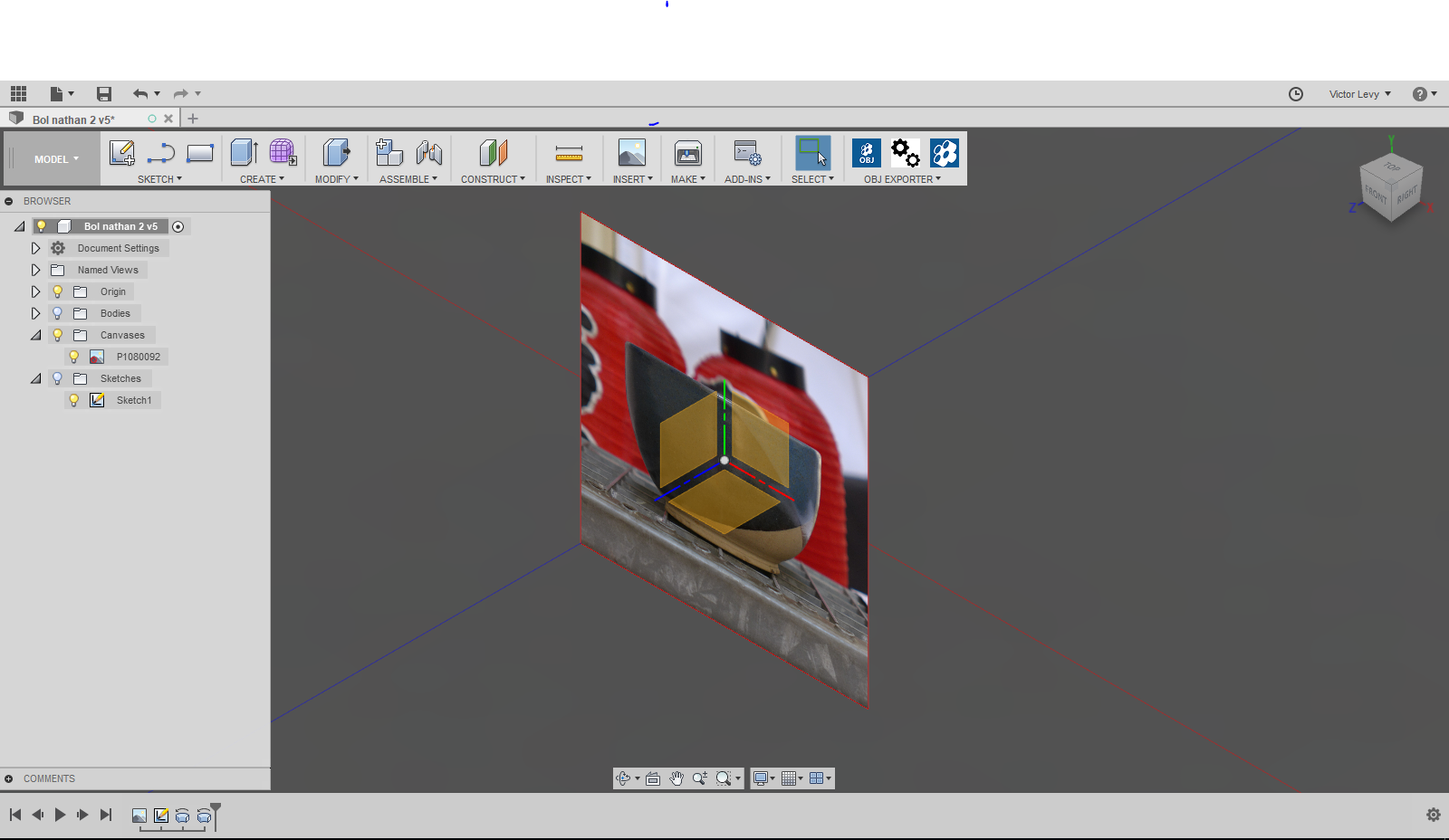Image resolution: width=1449 pixels, height=840 pixels.
Task: Close the Bol nathan 2 v5 tab
Action: 168,119
